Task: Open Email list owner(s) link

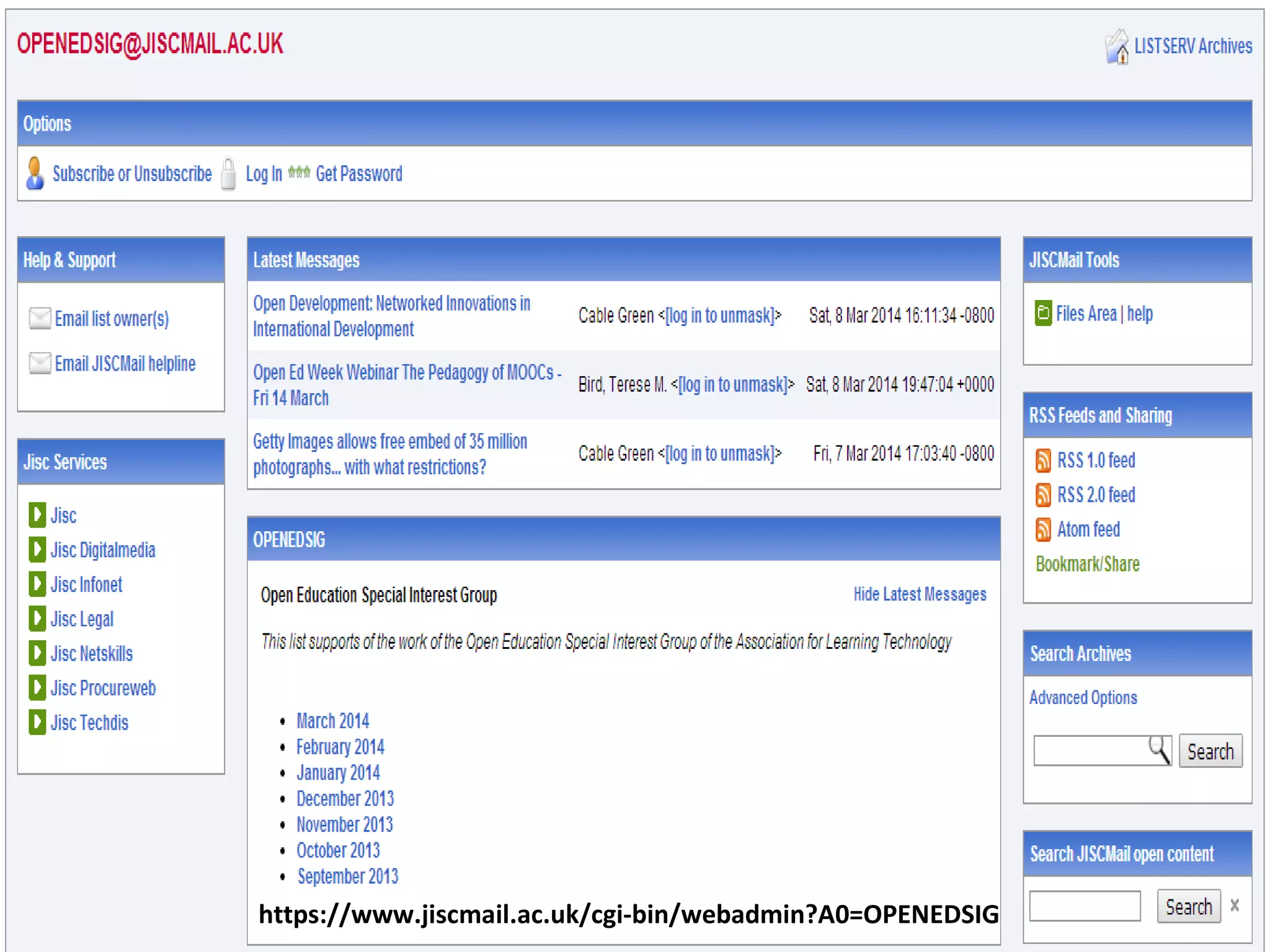Action: tap(112, 319)
